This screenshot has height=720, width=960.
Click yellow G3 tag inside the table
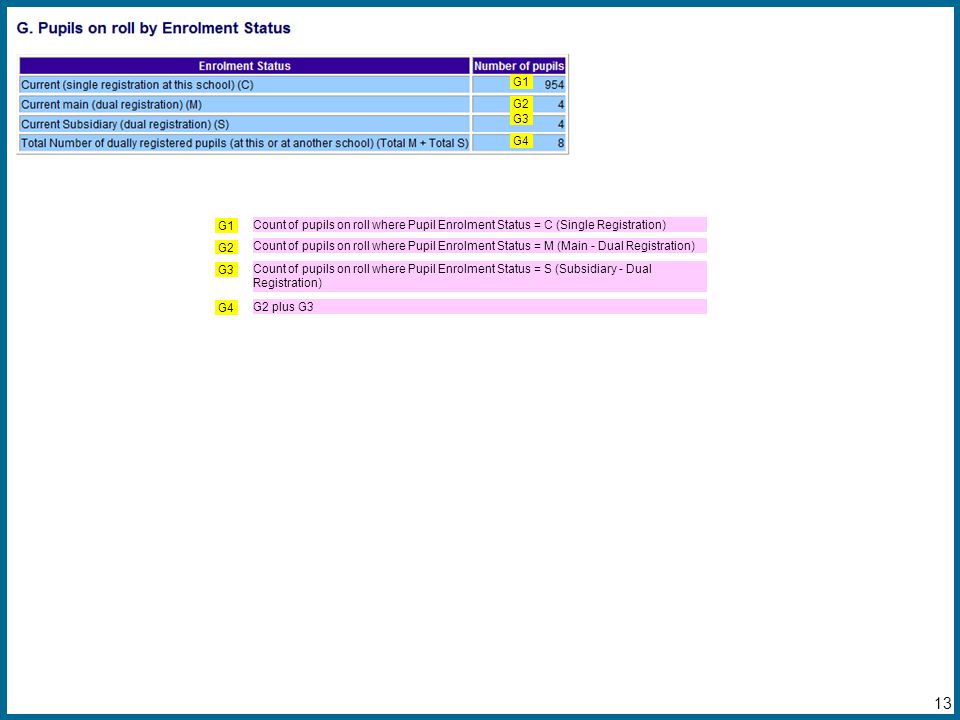pos(521,118)
